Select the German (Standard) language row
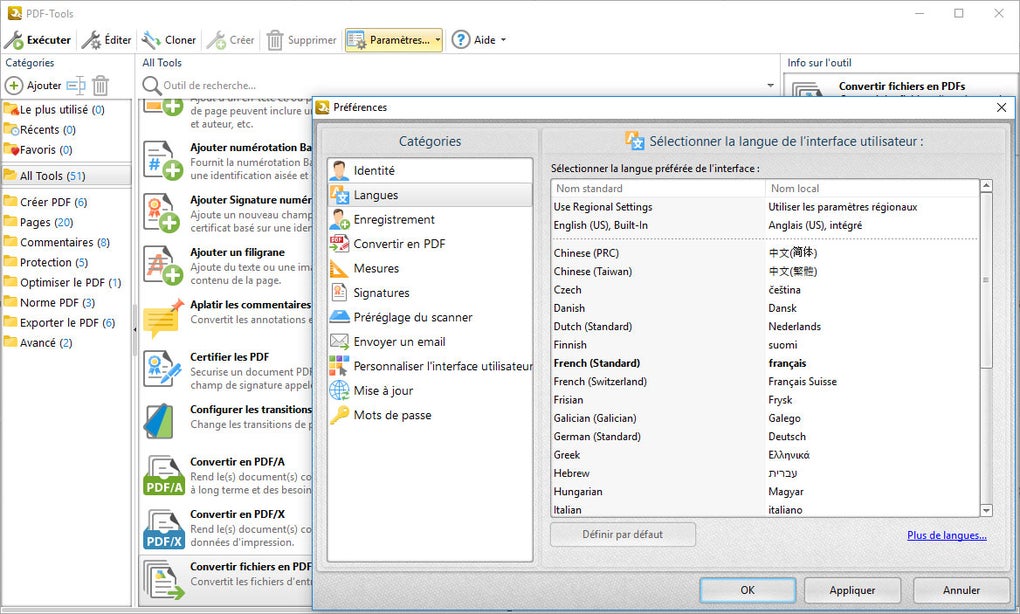The height and width of the screenshot is (614, 1020). click(x=765, y=436)
